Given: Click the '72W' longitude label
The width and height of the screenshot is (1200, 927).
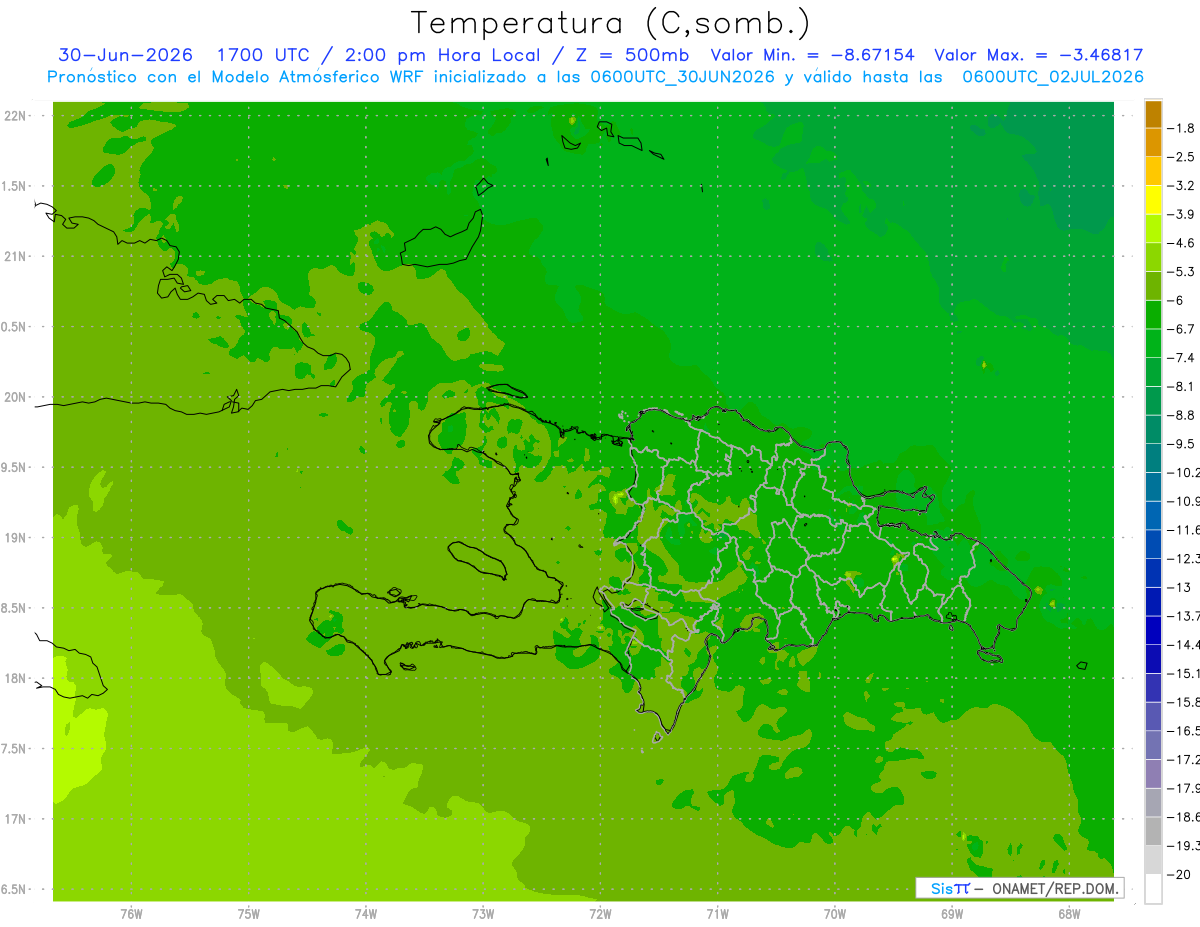Looking at the screenshot, I should tap(600, 914).
